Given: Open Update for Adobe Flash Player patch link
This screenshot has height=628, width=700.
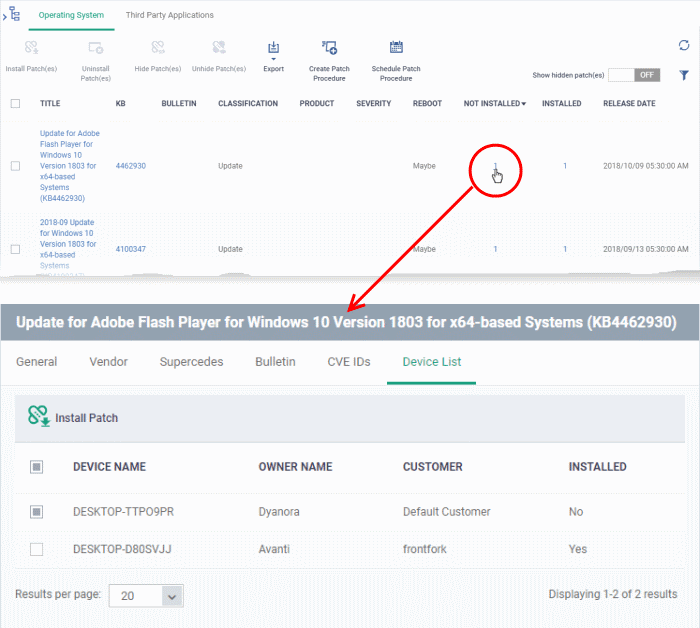Looking at the screenshot, I should [70, 166].
